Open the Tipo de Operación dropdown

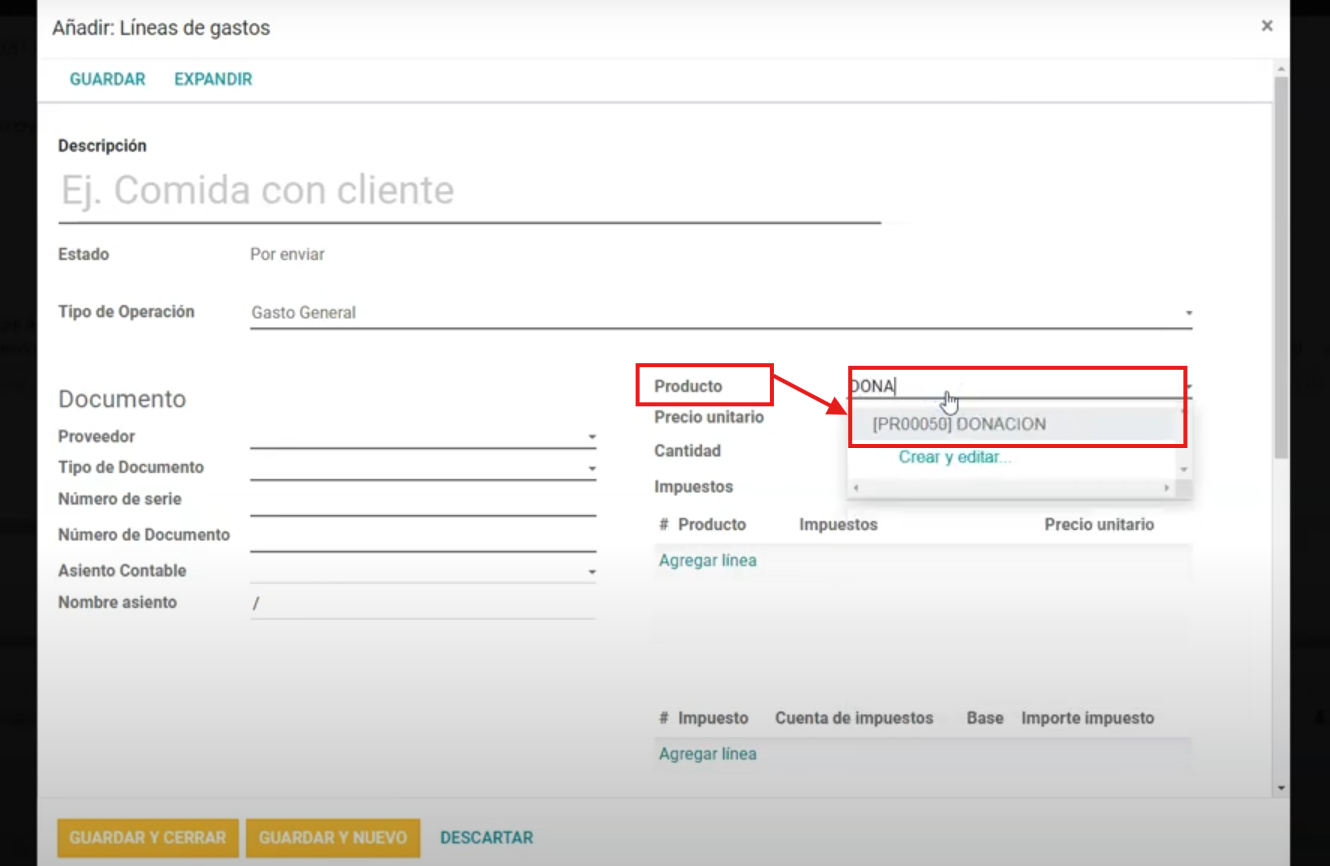pos(1188,313)
